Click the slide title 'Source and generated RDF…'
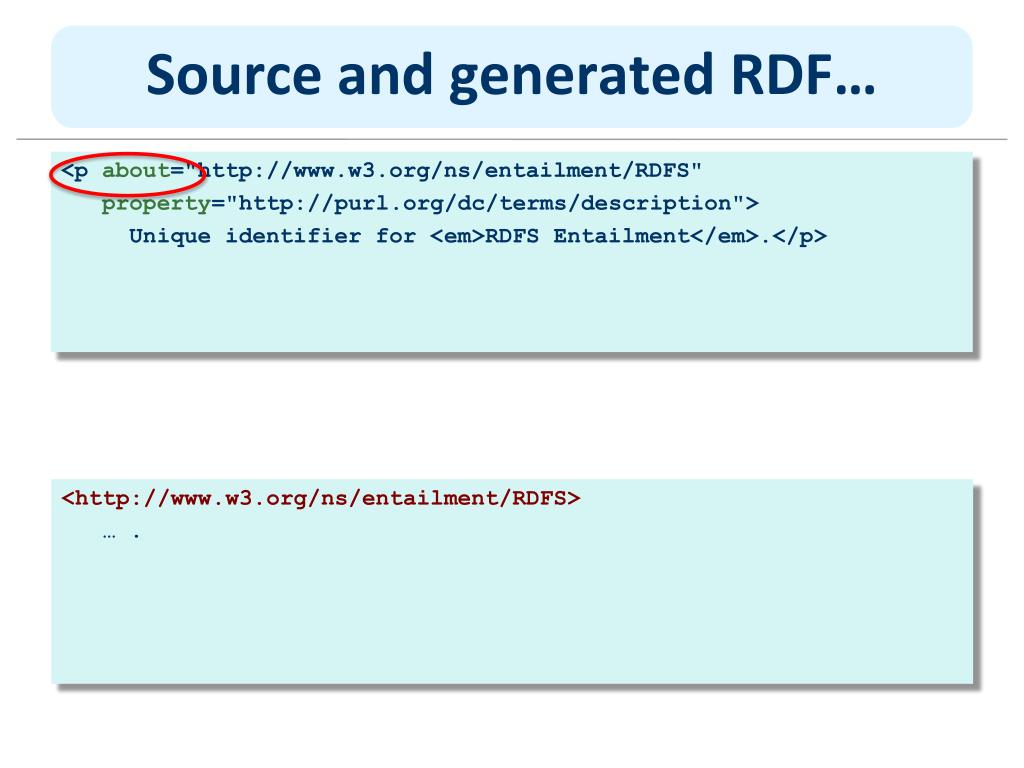This screenshot has width=1024, height=768. coord(511,76)
